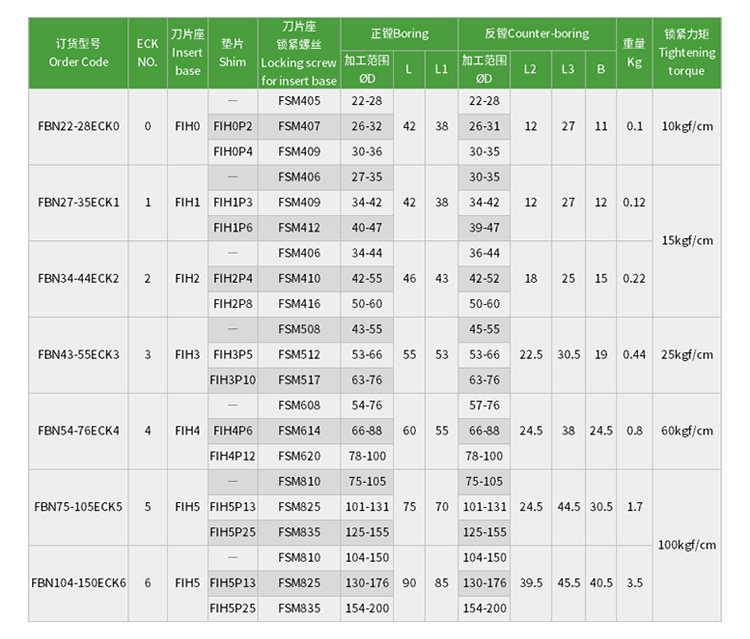
Task: Click the 57-76 counter-boring range cell
Action: click(x=484, y=406)
